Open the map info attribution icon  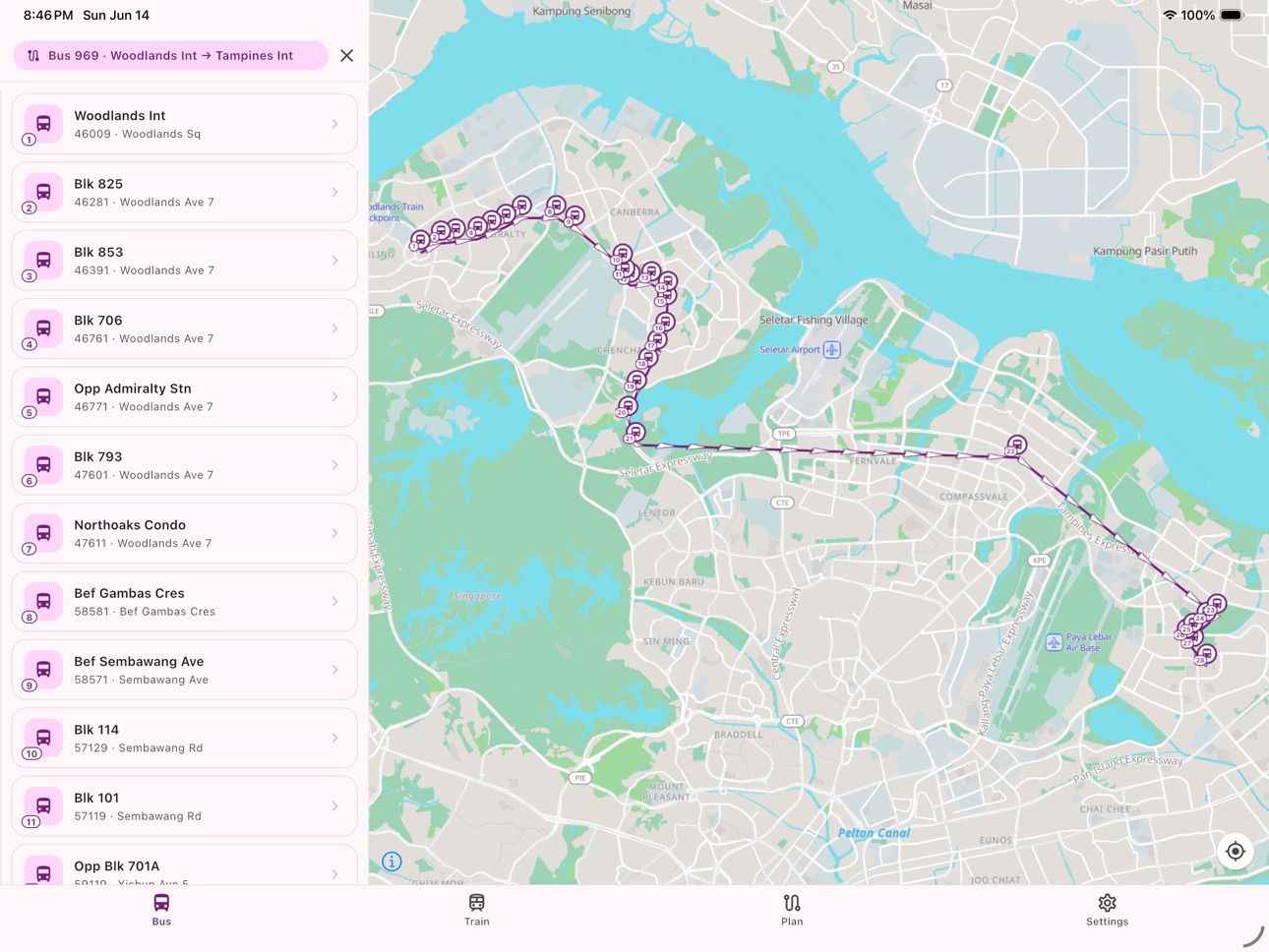point(392,862)
